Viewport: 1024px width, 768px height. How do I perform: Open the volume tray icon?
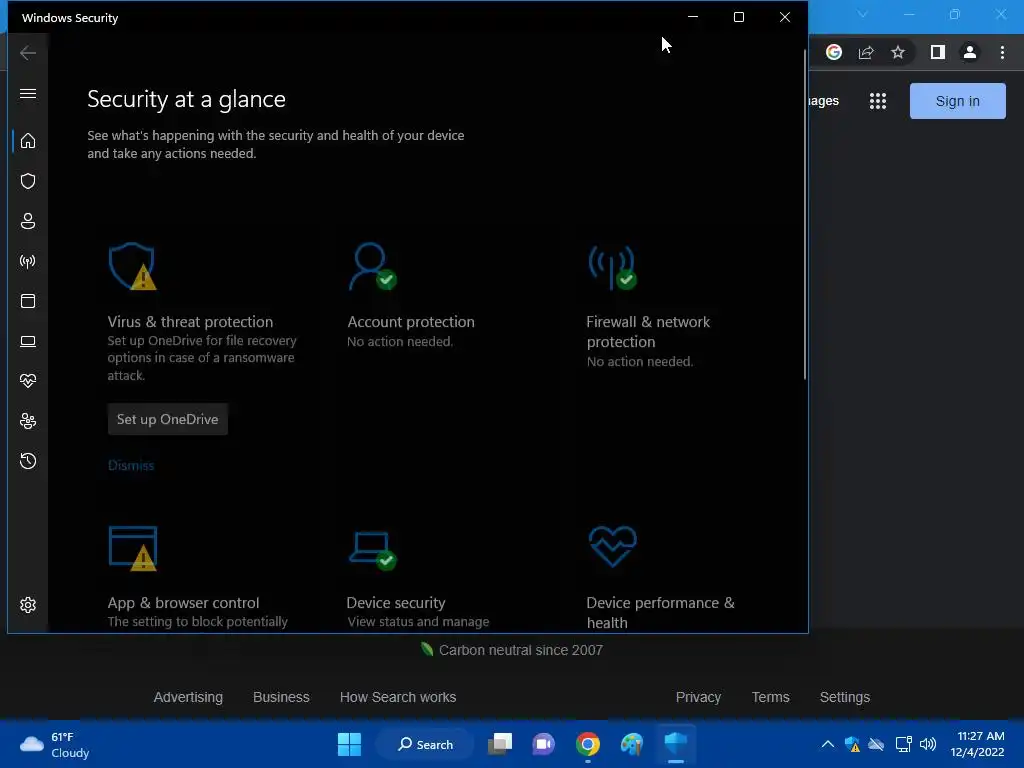[x=928, y=744]
